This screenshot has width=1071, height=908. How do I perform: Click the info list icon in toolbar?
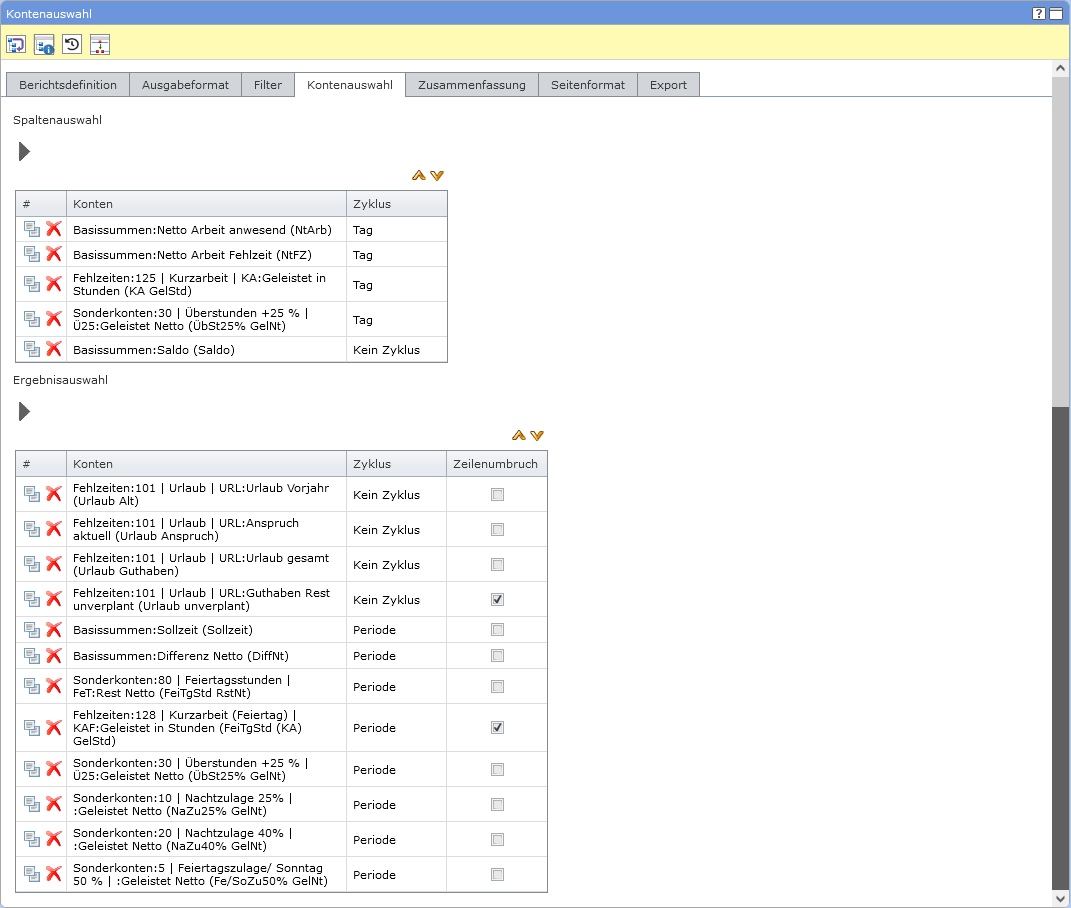[x=44, y=44]
